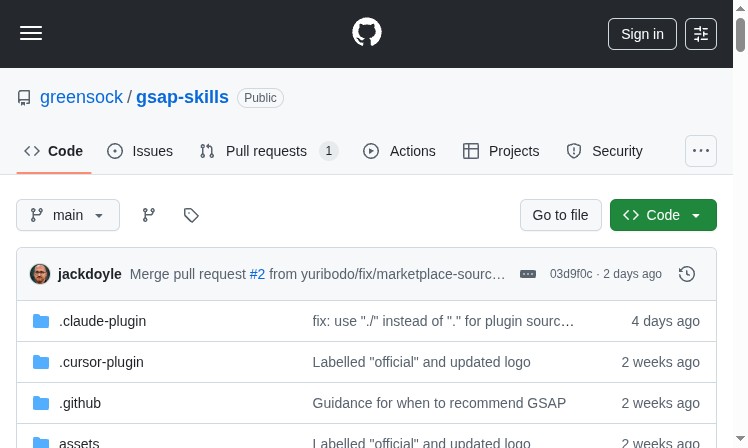Click jackdoyle's avatar image
Screen dimensions: 748x448
tap(40, 274)
